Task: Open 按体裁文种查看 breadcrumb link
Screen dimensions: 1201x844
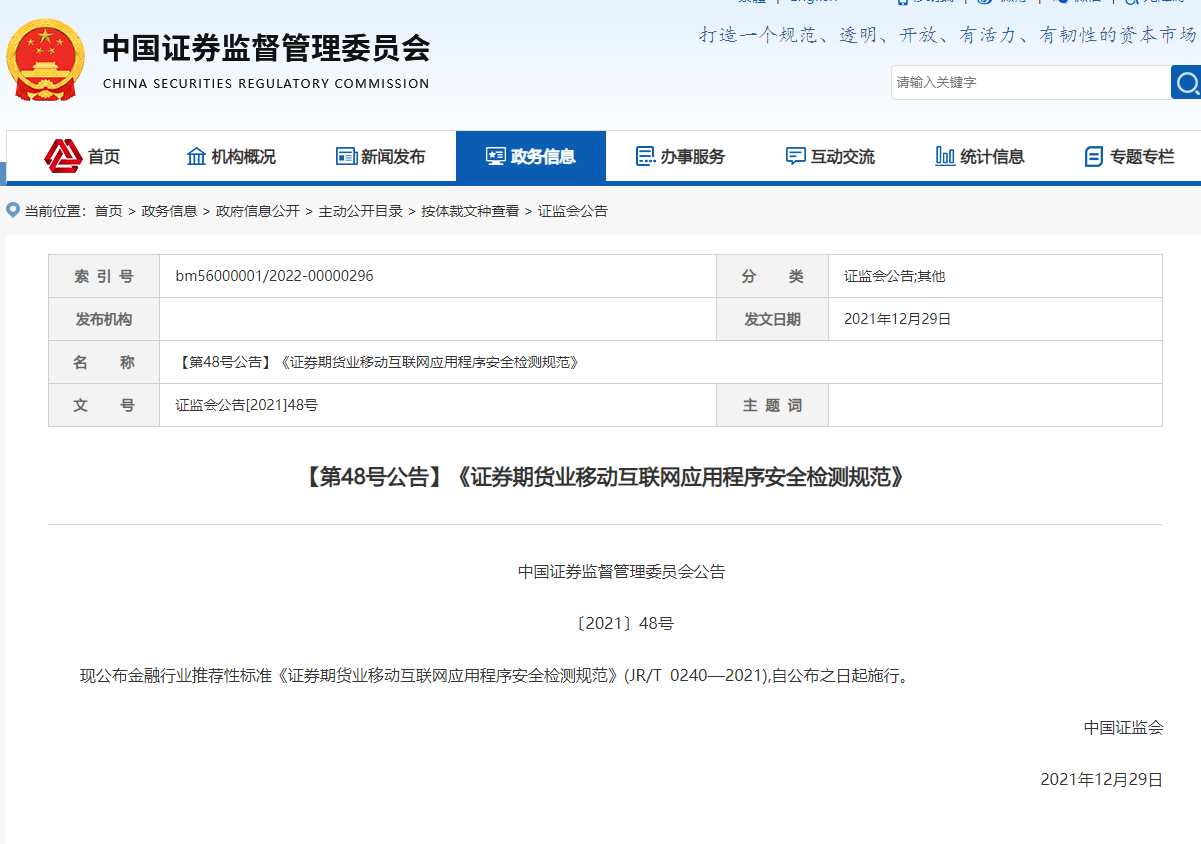Action: pyautogui.click(x=470, y=211)
